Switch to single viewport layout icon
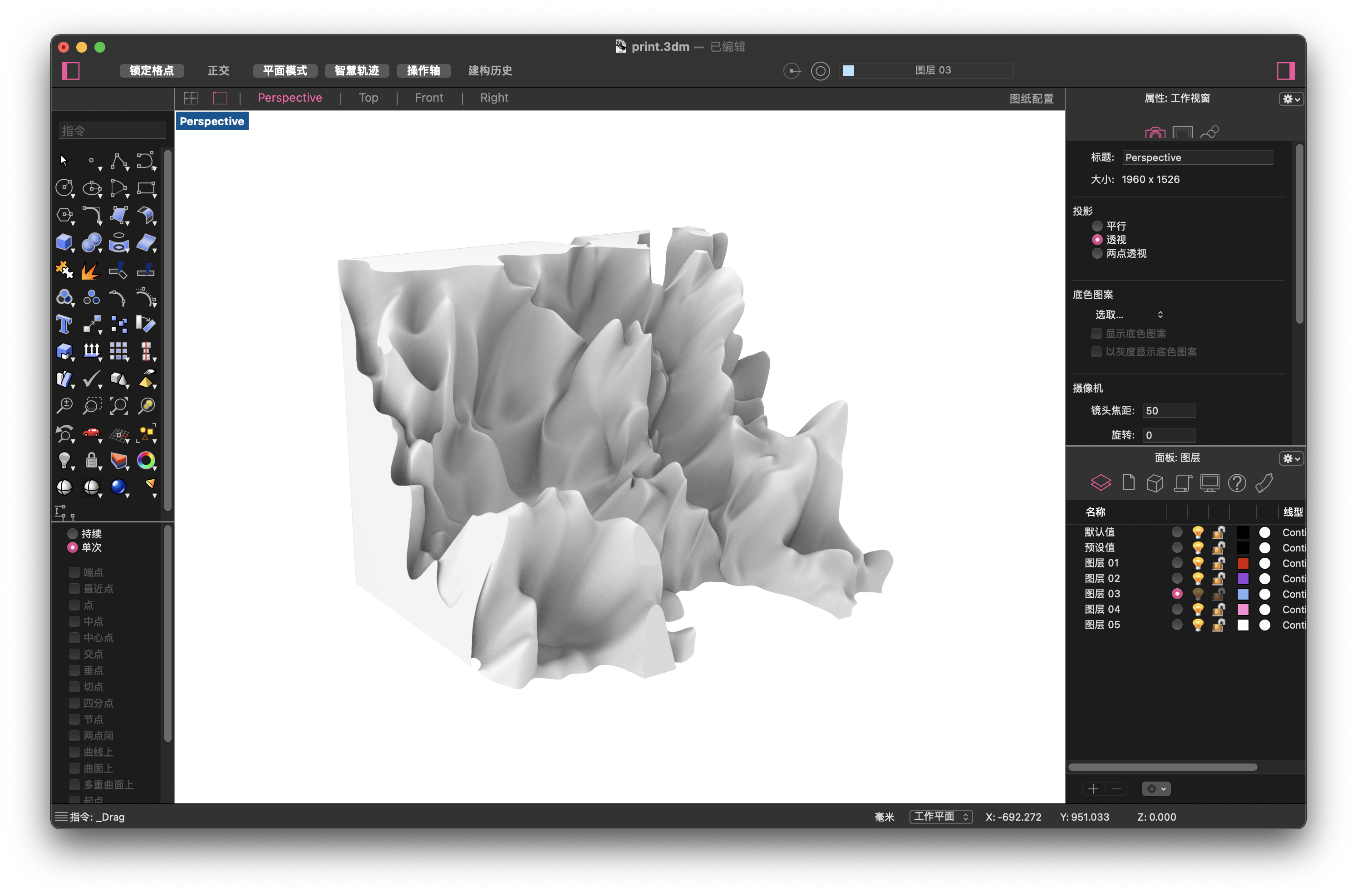 220,98
